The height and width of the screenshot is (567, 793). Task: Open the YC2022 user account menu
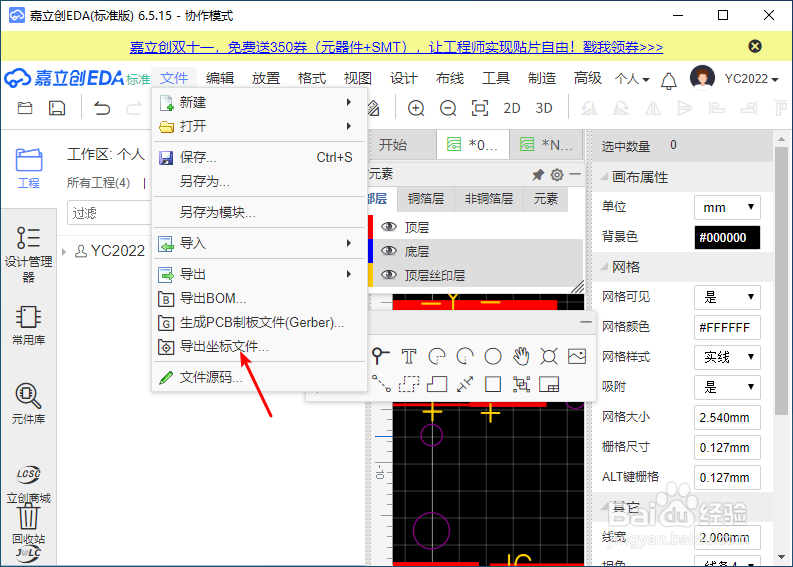click(x=751, y=79)
